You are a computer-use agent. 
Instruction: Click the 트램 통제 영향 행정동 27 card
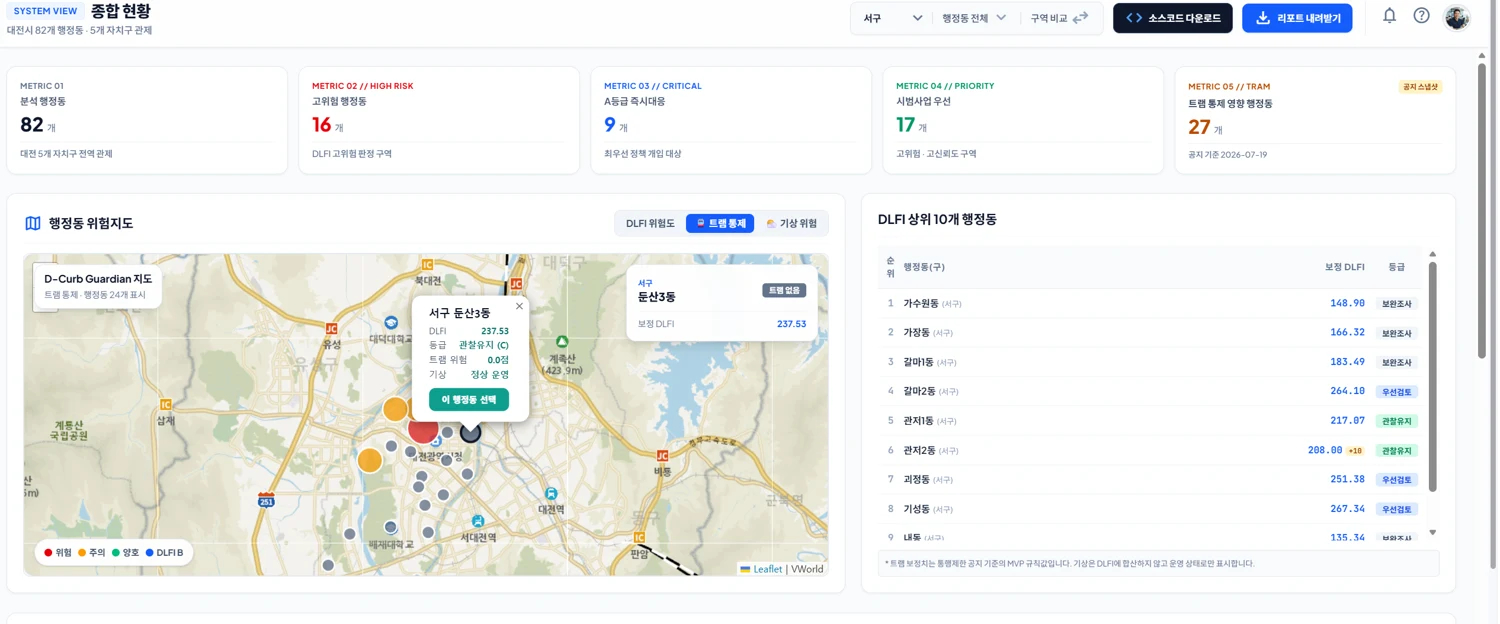pos(1315,120)
